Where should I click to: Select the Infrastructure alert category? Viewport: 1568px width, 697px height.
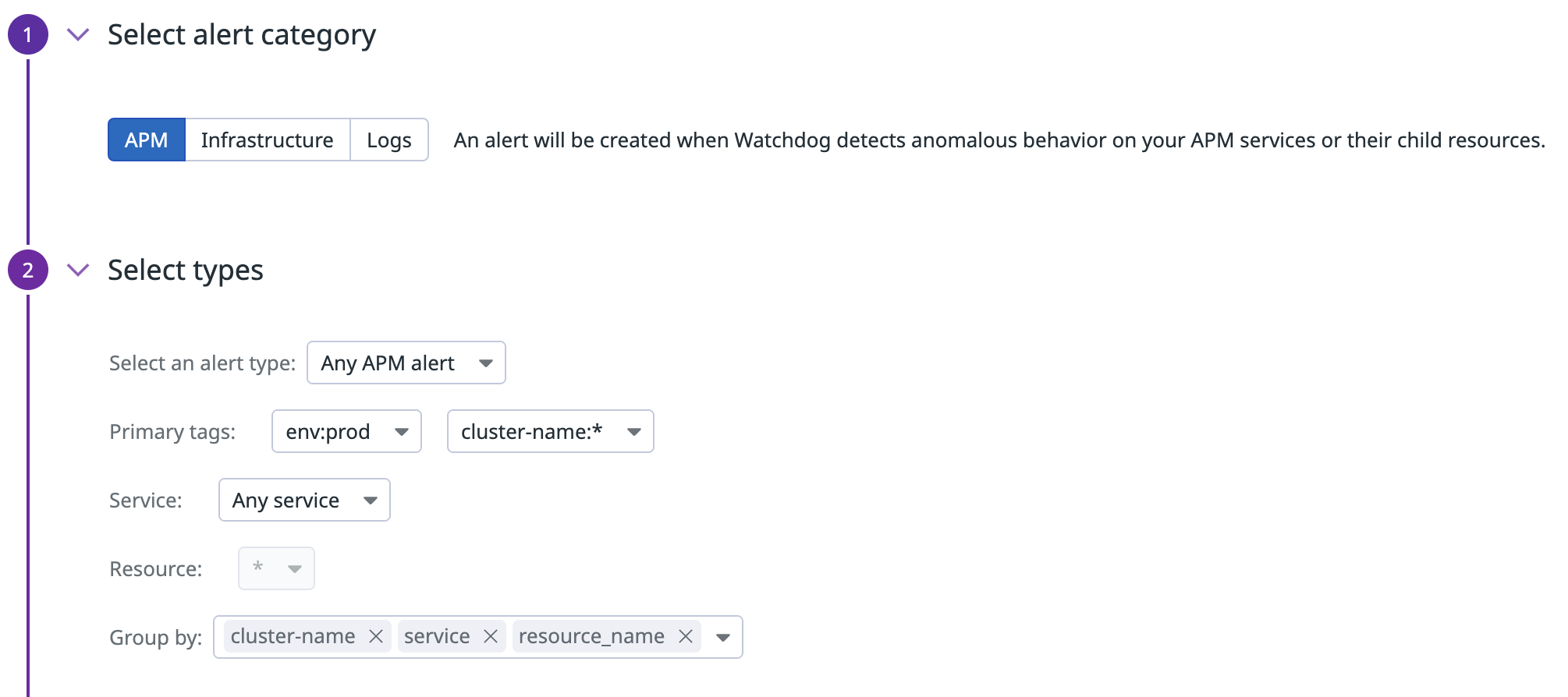(267, 140)
